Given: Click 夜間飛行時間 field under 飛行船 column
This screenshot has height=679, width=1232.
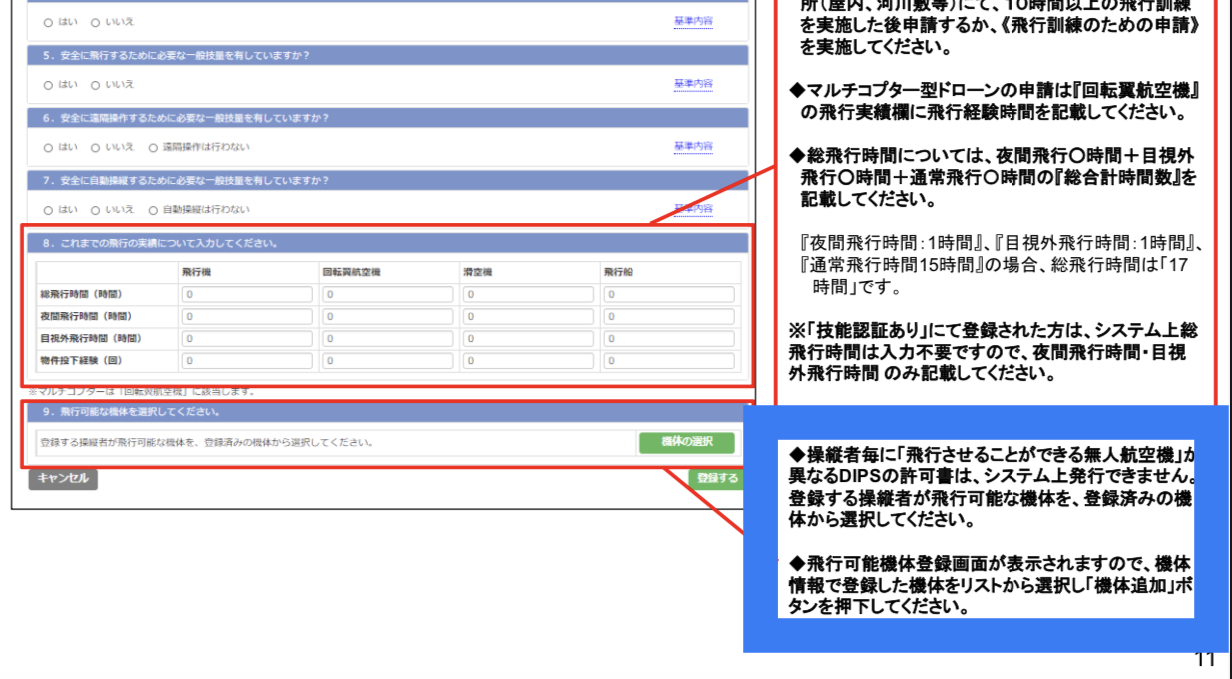Looking at the screenshot, I should click(668, 317).
